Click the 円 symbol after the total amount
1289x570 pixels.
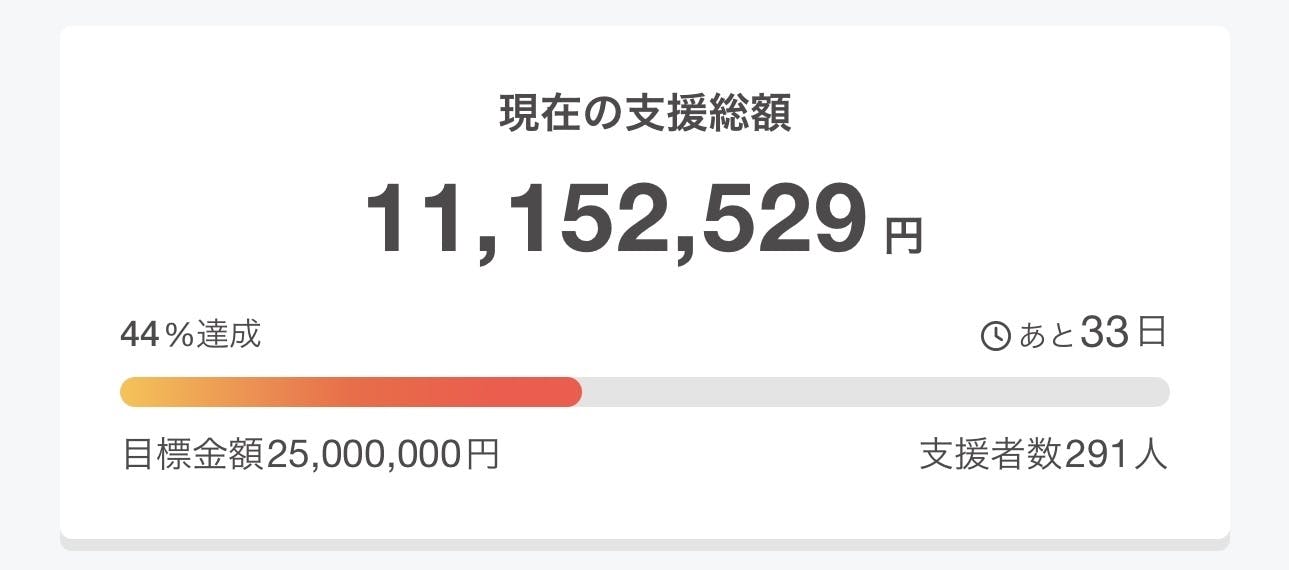(903, 236)
